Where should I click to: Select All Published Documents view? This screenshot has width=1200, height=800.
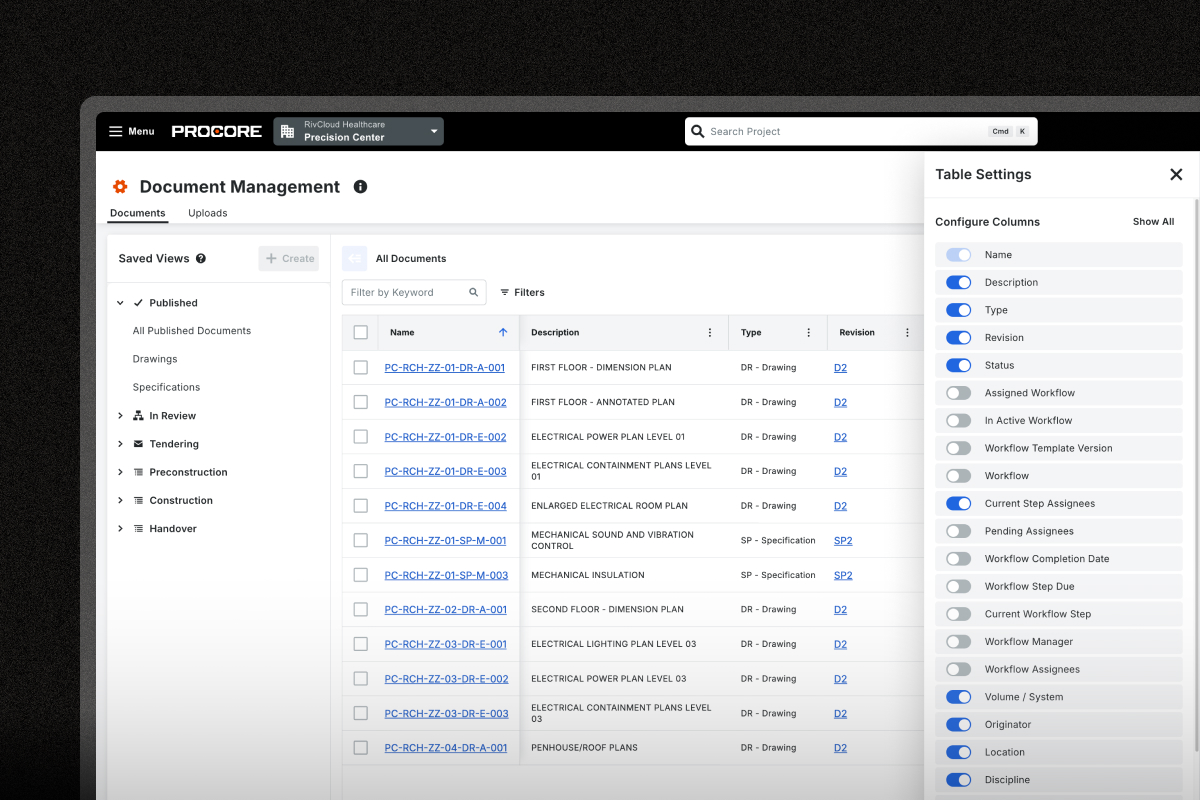click(192, 331)
